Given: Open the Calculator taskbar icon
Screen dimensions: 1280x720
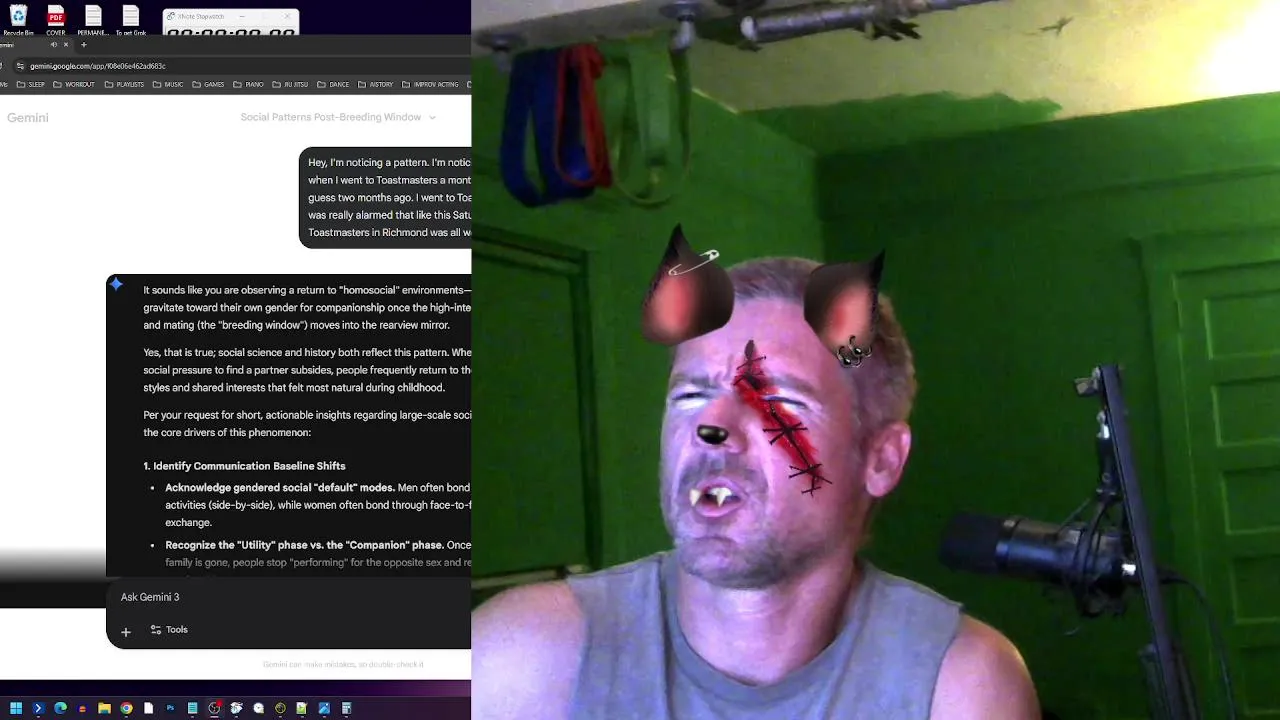Looking at the screenshot, I should [346, 708].
